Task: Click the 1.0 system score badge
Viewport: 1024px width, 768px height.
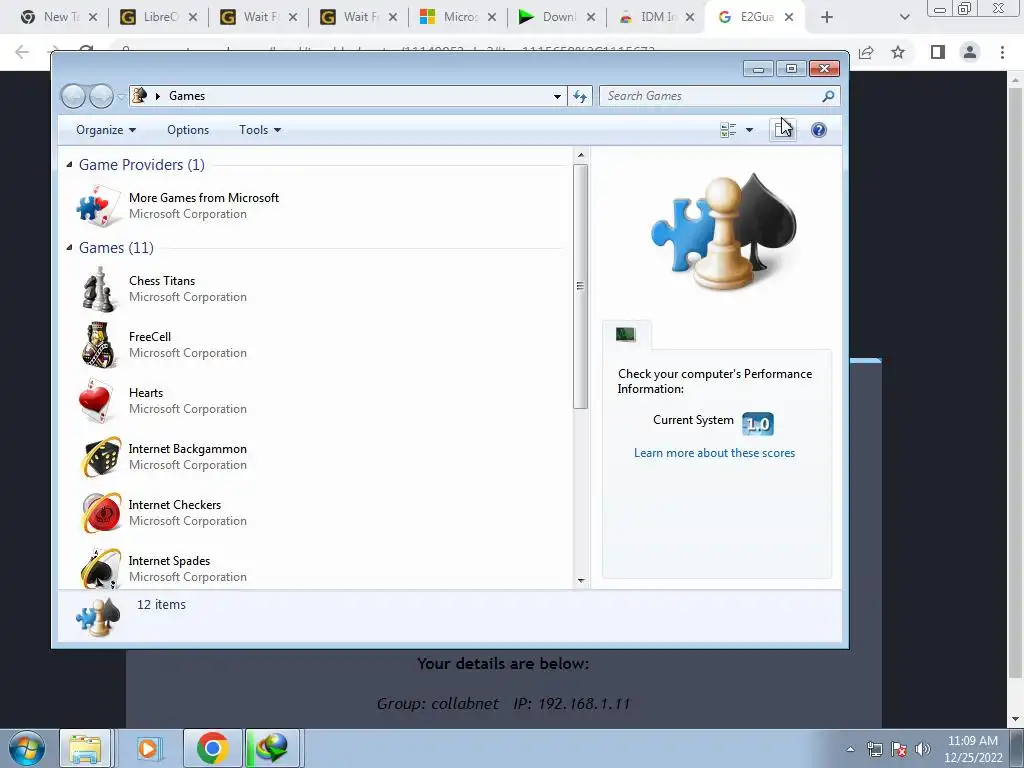Action: (758, 424)
